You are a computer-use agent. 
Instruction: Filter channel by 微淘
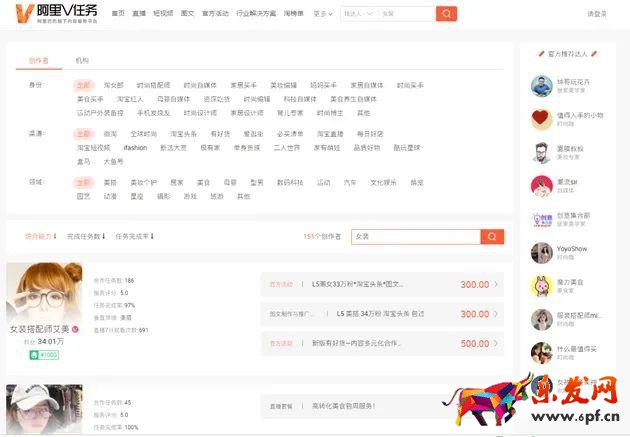click(110, 134)
